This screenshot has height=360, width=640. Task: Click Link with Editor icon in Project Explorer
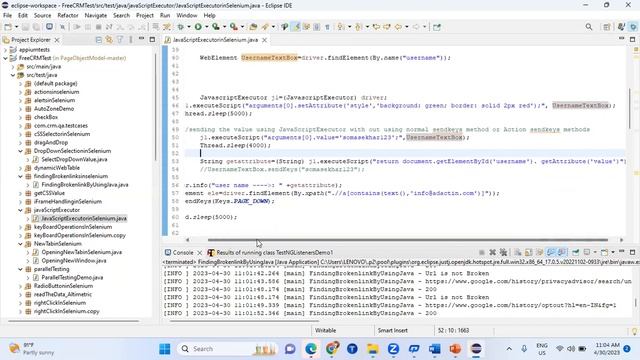[x=109, y=40]
